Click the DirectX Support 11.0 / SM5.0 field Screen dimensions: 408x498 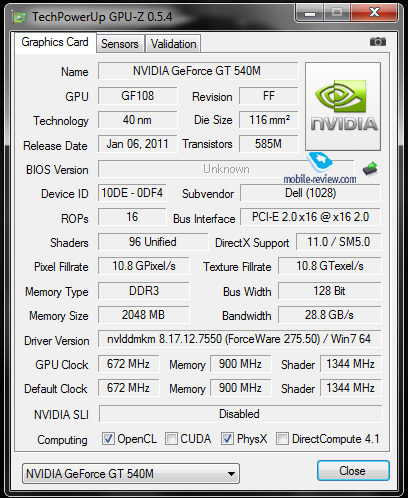point(338,242)
